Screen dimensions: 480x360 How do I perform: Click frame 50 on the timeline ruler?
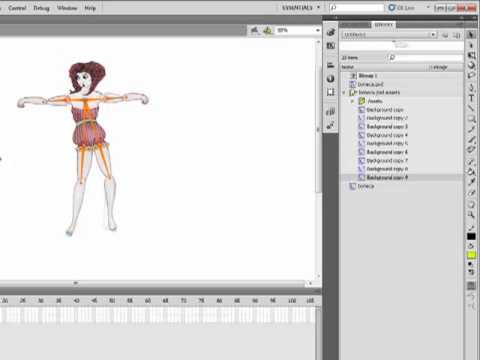pyautogui.click(x=112, y=301)
